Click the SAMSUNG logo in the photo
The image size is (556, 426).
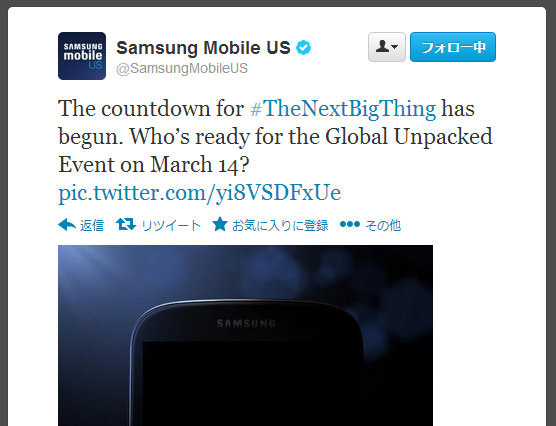(x=246, y=323)
